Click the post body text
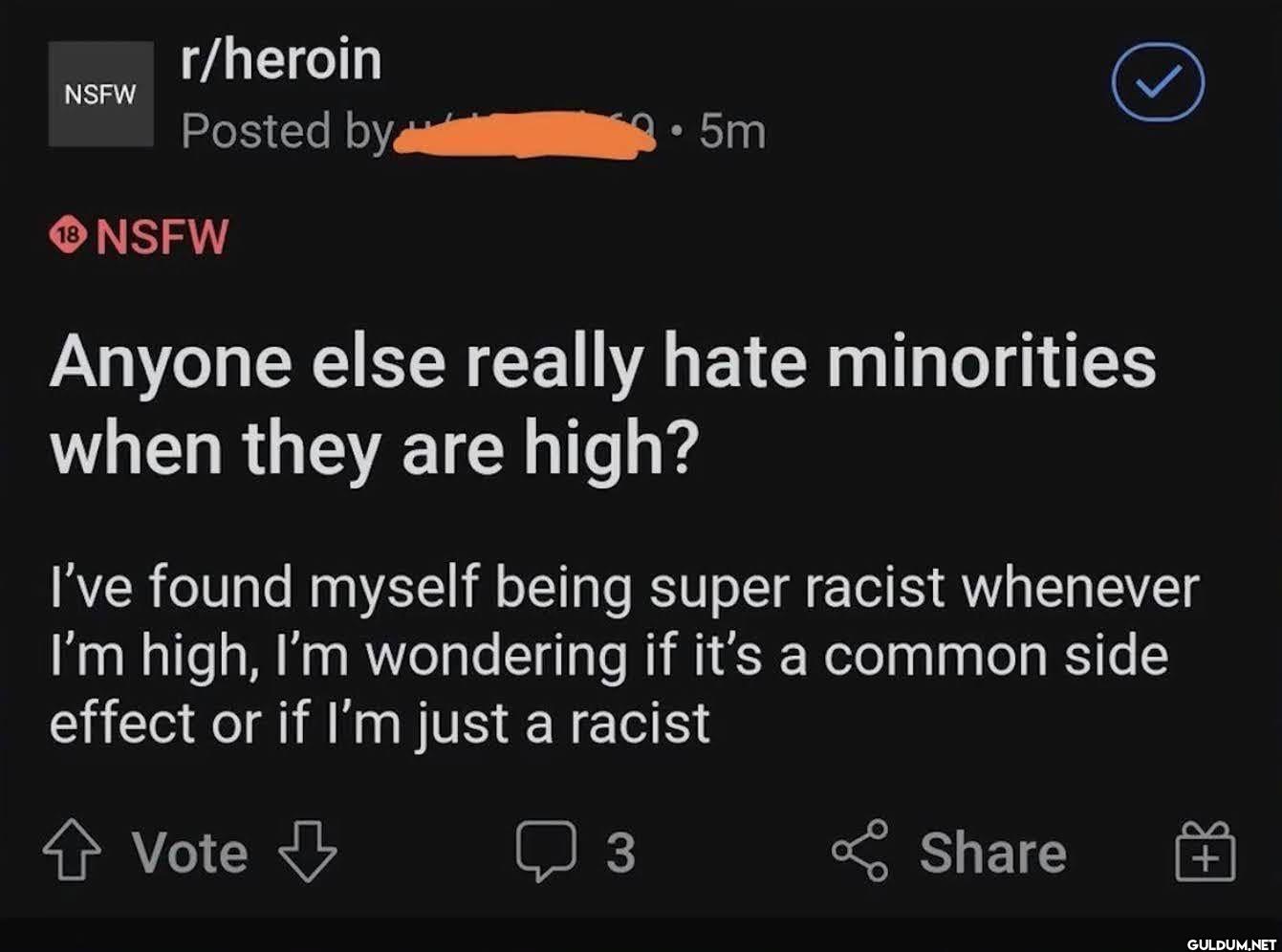 621,655
